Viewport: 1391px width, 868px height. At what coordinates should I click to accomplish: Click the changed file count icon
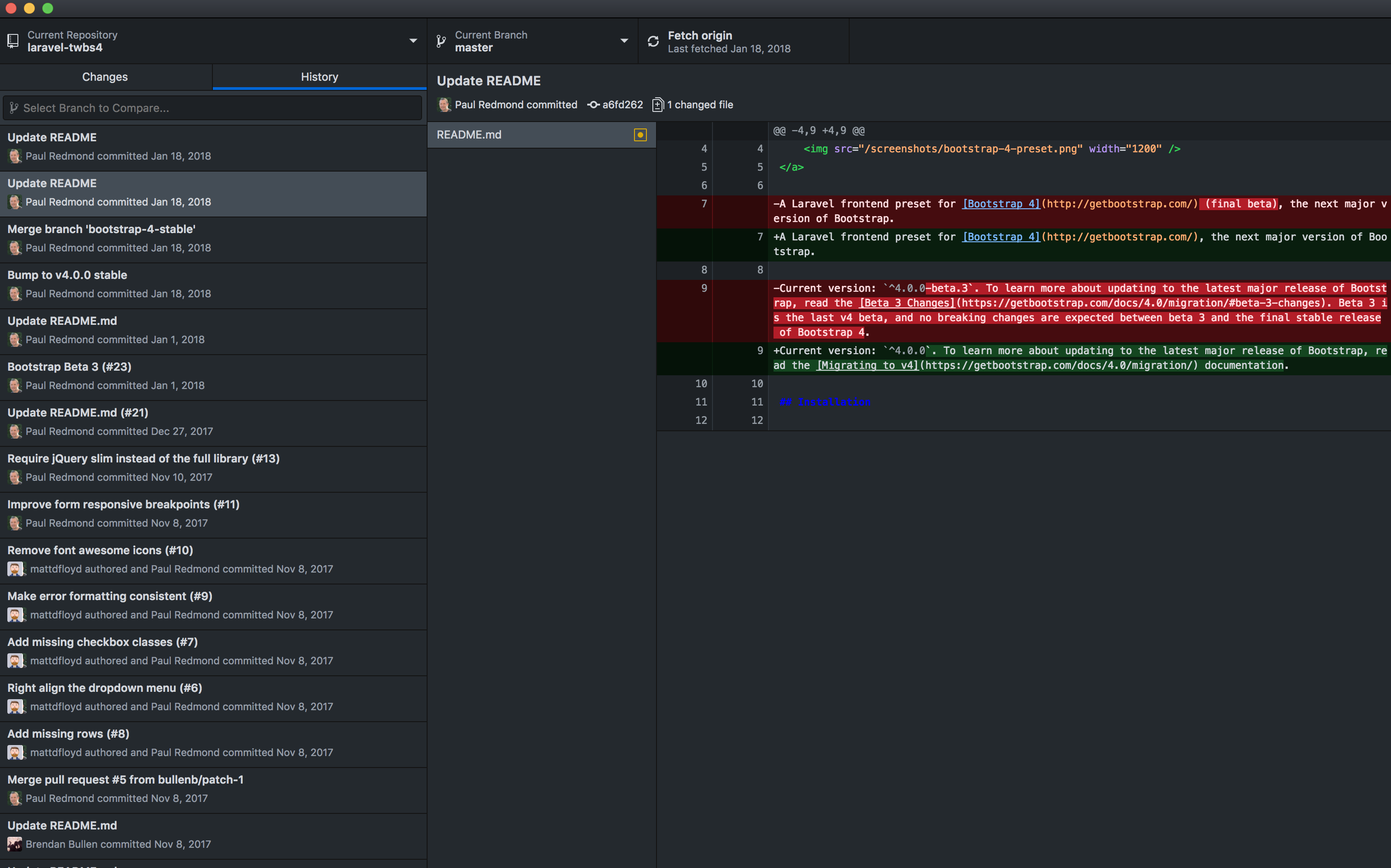656,104
